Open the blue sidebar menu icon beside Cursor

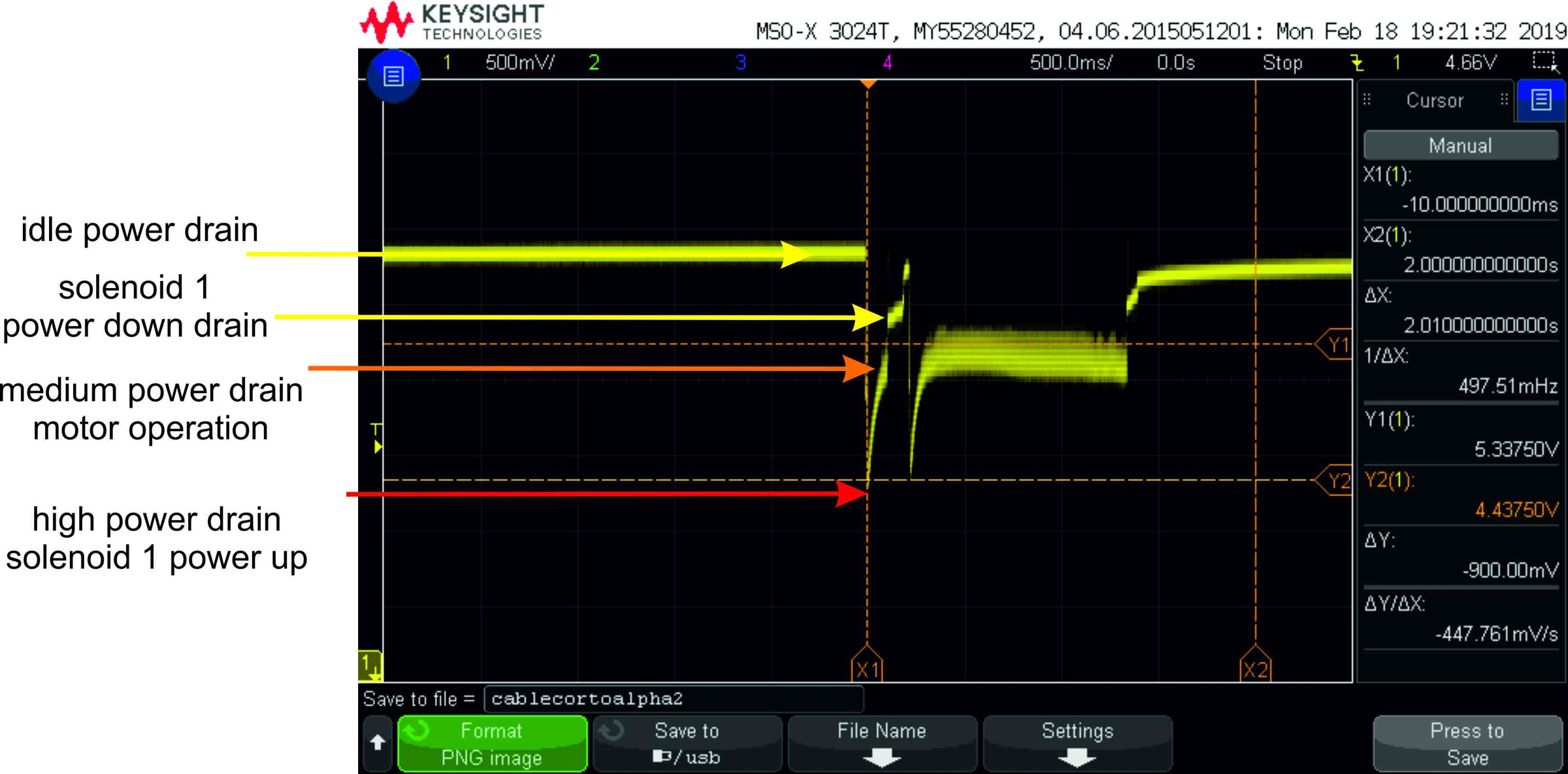pyautogui.click(x=1541, y=100)
